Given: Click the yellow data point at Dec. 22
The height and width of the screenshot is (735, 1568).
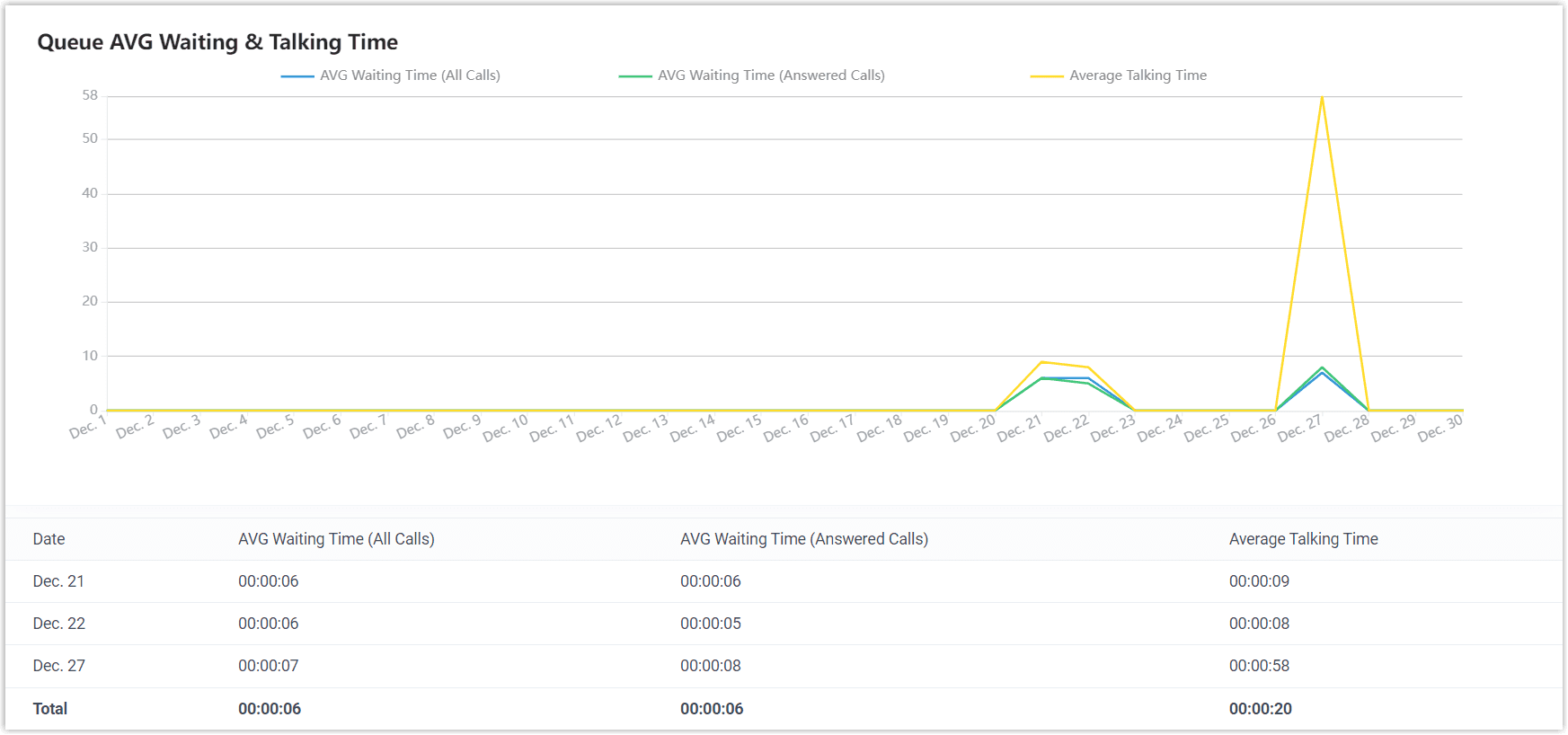Looking at the screenshot, I should (x=1088, y=367).
